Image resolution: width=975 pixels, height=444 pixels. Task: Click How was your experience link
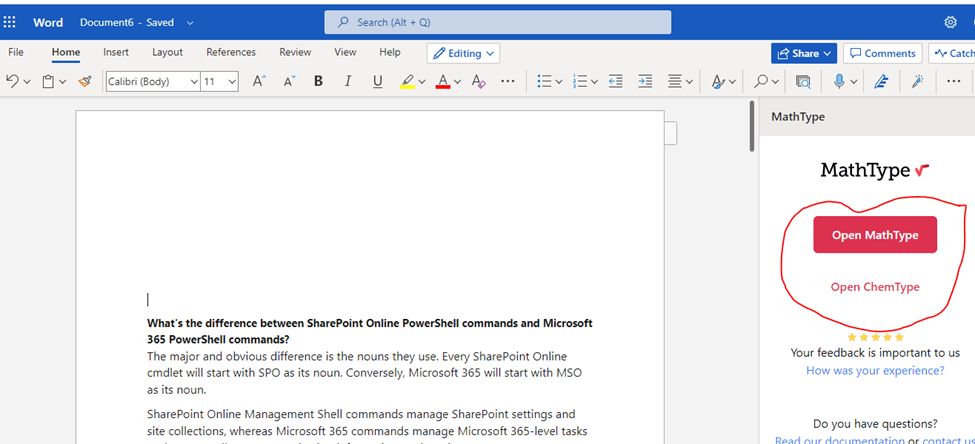[x=875, y=371]
